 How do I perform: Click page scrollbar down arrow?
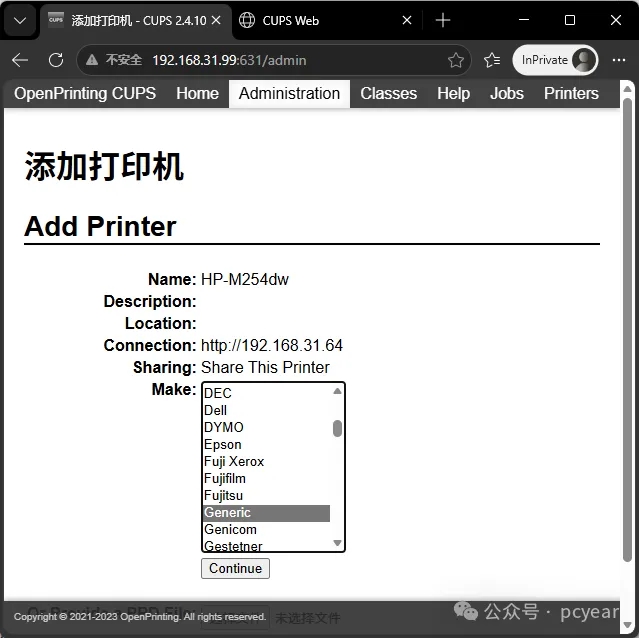628,625
